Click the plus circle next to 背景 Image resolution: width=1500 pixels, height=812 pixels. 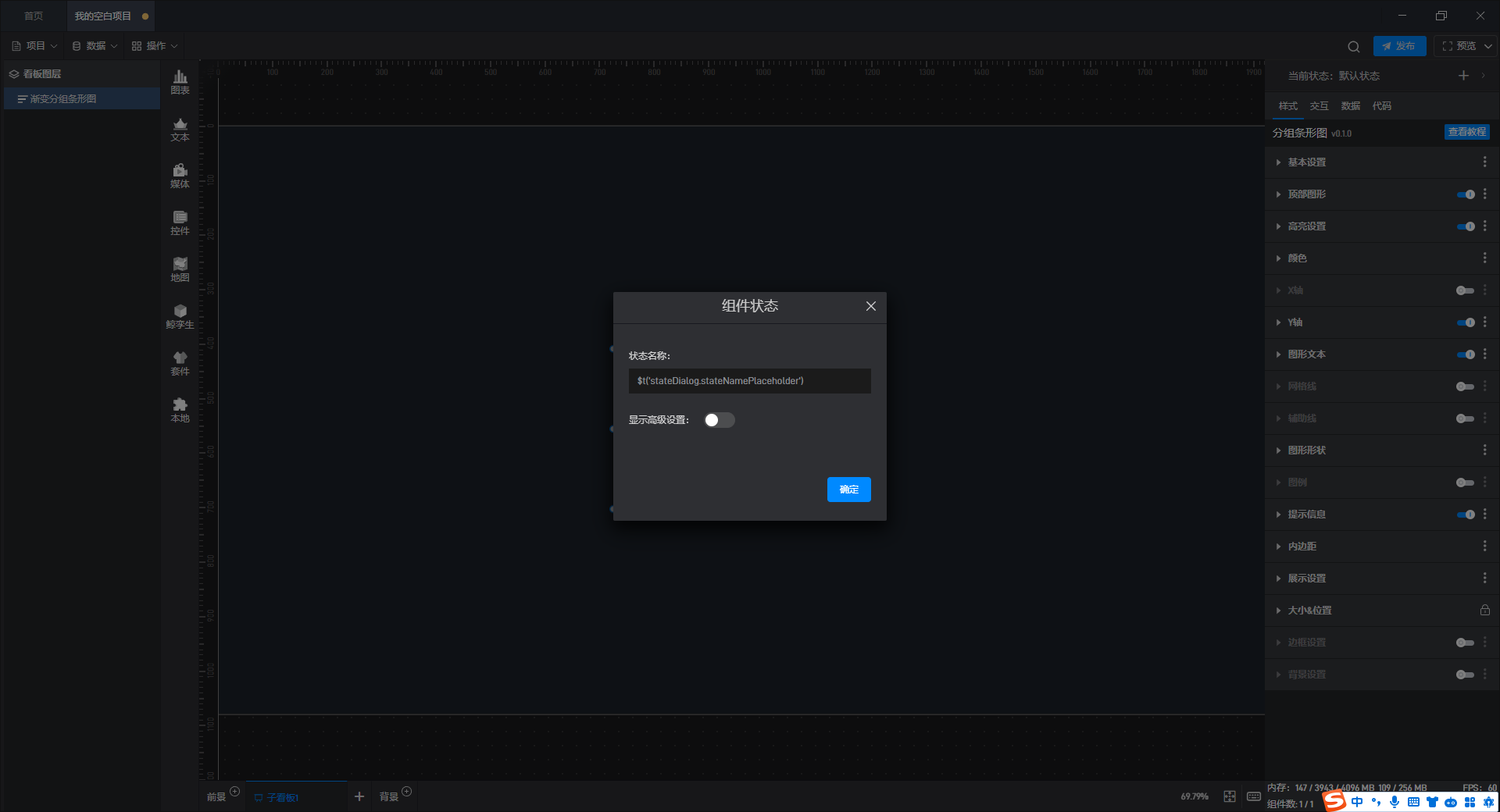pyautogui.click(x=406, y=791)
